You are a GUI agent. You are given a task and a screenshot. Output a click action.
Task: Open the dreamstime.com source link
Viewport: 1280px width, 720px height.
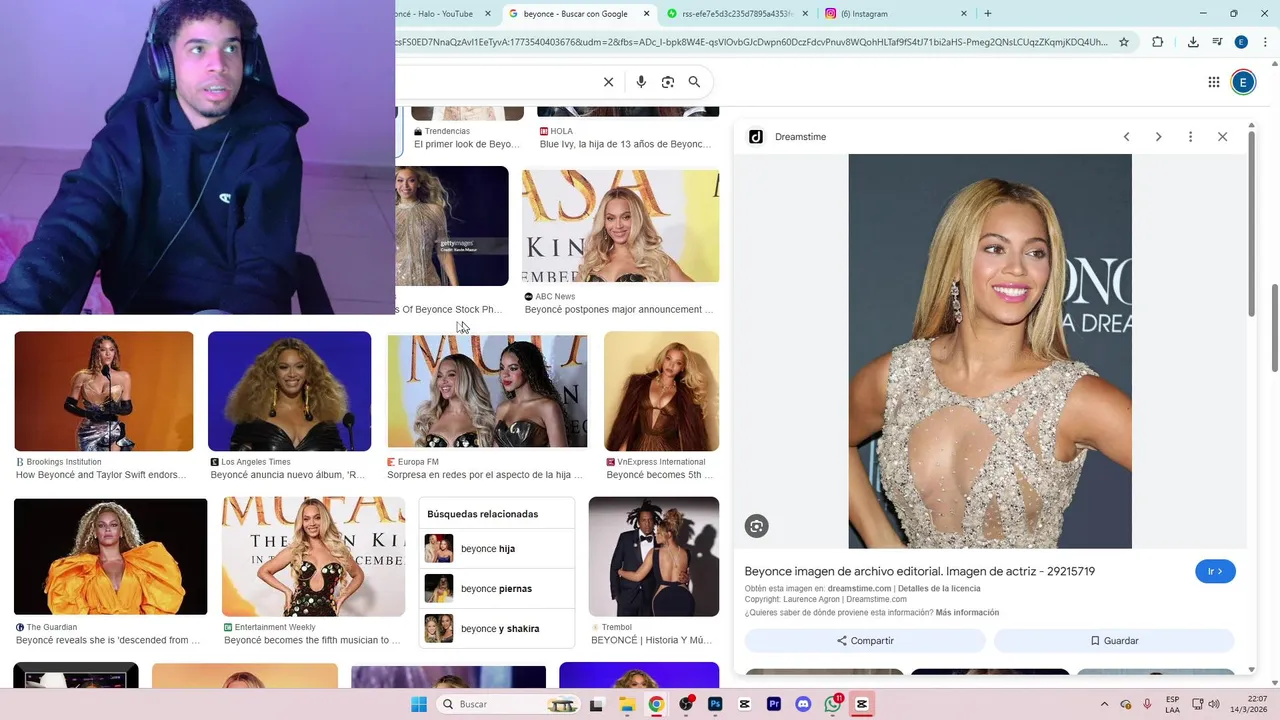[x=859, y=589]
